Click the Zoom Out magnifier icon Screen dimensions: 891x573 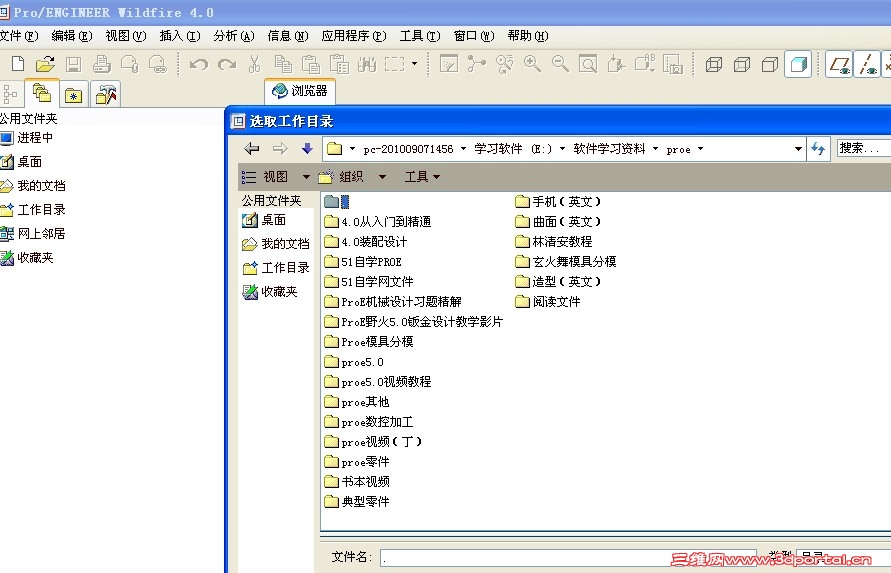(560, 64)
